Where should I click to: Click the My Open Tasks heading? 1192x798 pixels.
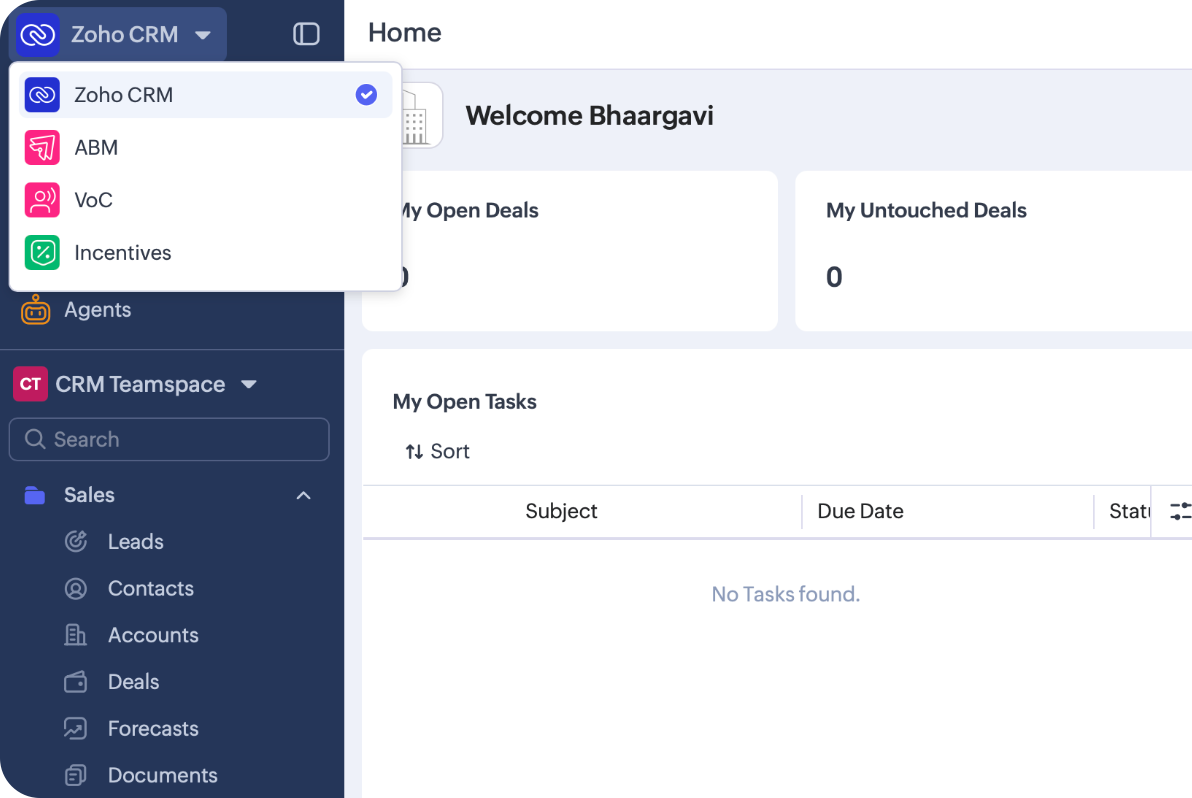pos(464,401)
